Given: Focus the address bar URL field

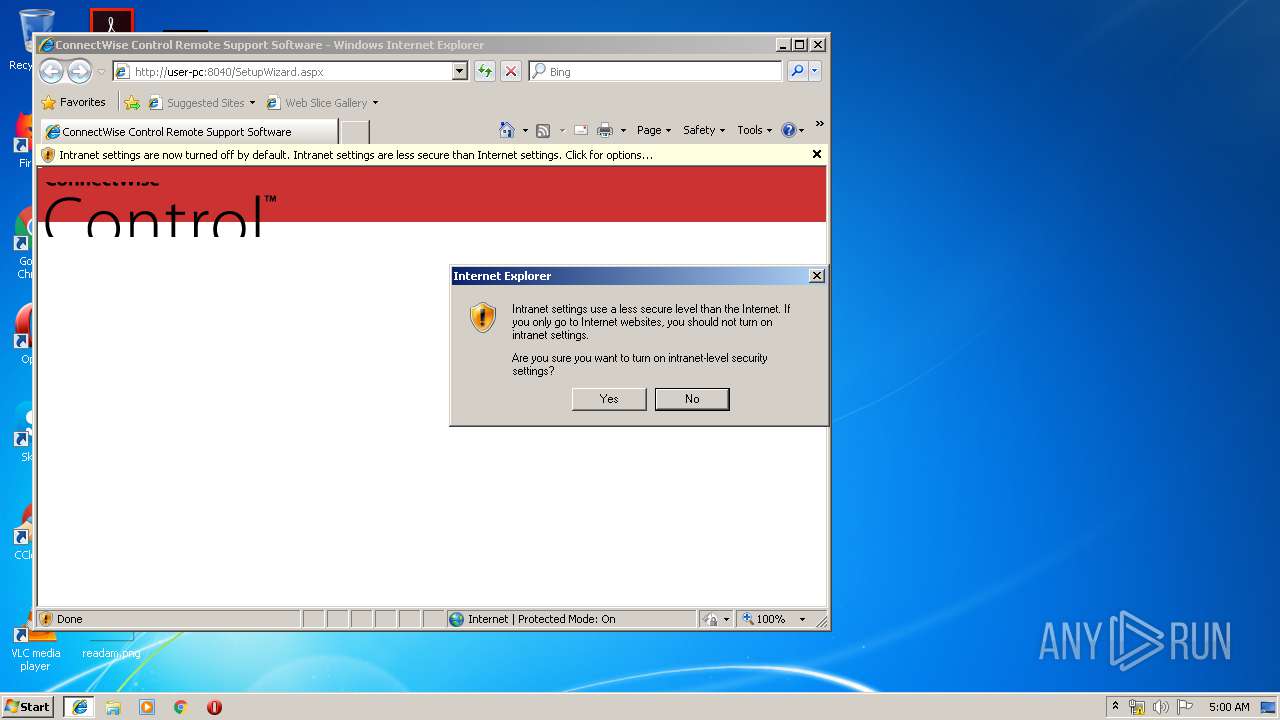Looking at the screenshot, I should pyautogui.click(x=282, y=72).
